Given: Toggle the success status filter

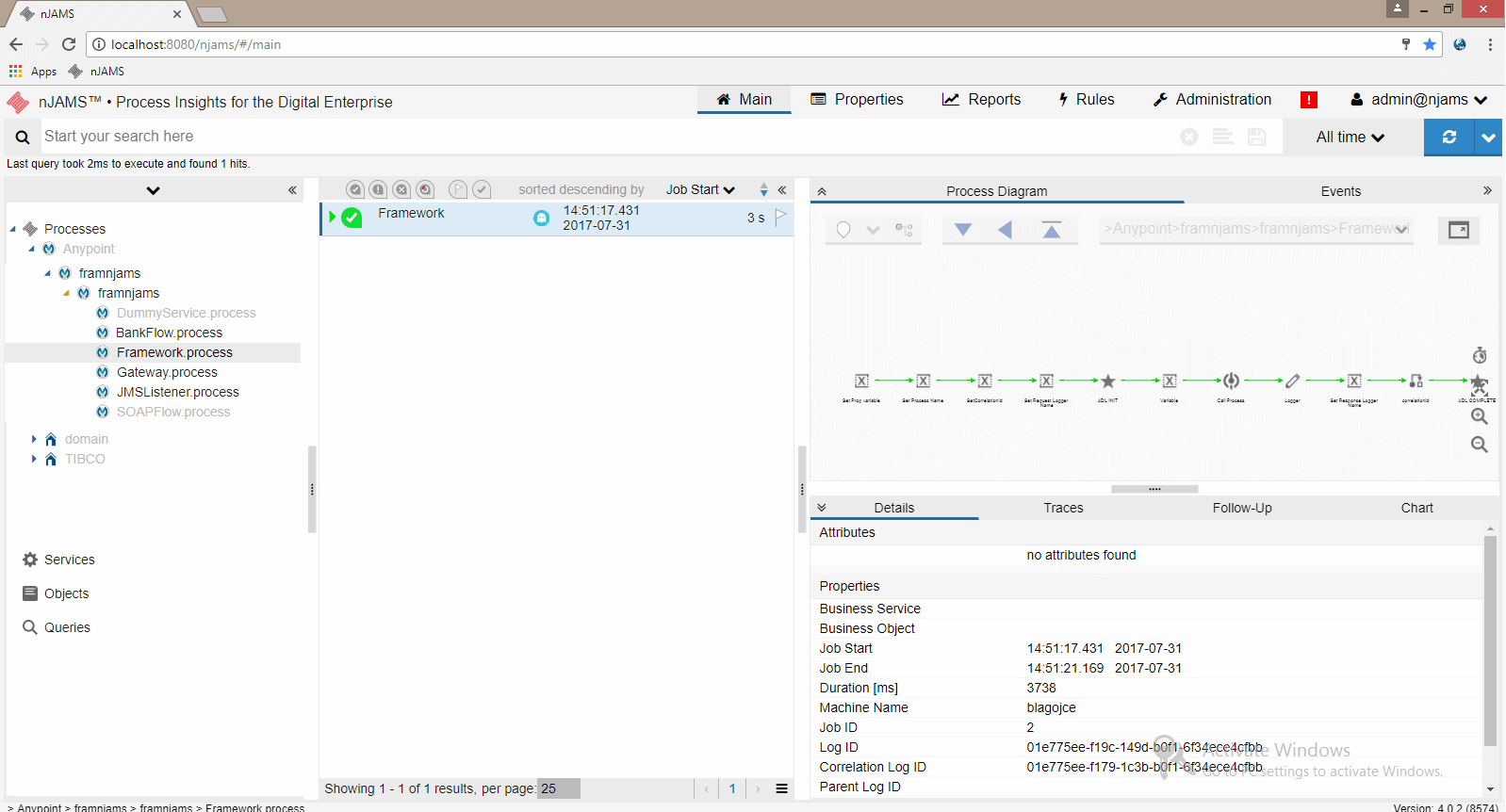Looking at the screenshot, I should (354, 189).
